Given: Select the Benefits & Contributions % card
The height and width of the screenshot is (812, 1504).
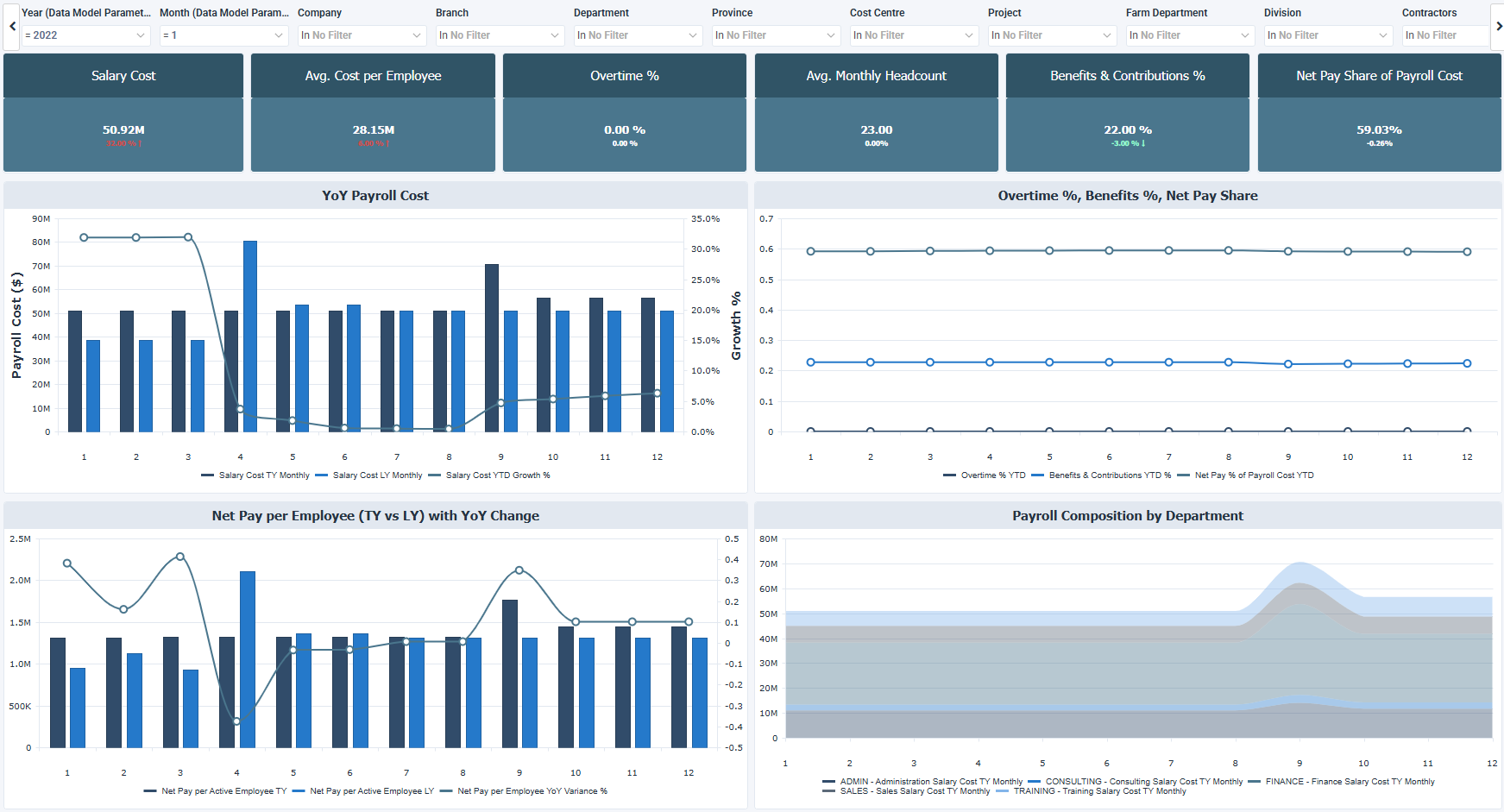Looking at the screenshot, I should pos(1128,112).
